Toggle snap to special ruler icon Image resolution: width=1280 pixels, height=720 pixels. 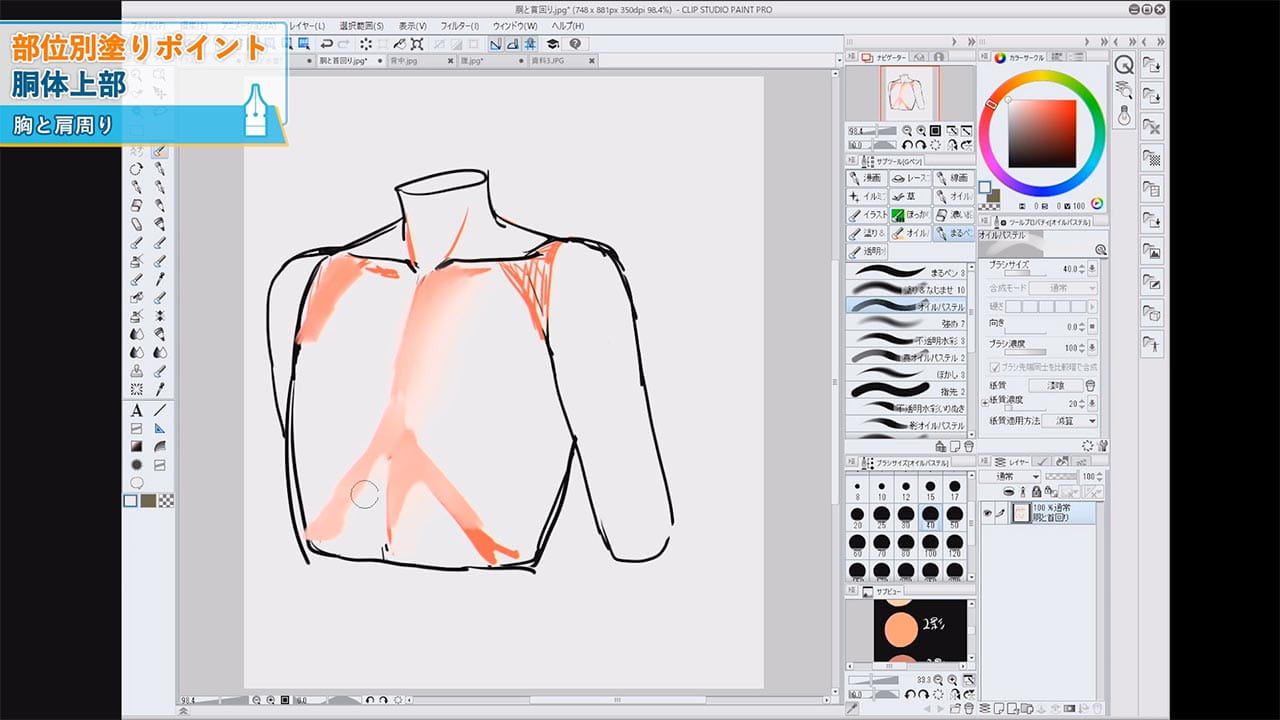tap(512, 44)
